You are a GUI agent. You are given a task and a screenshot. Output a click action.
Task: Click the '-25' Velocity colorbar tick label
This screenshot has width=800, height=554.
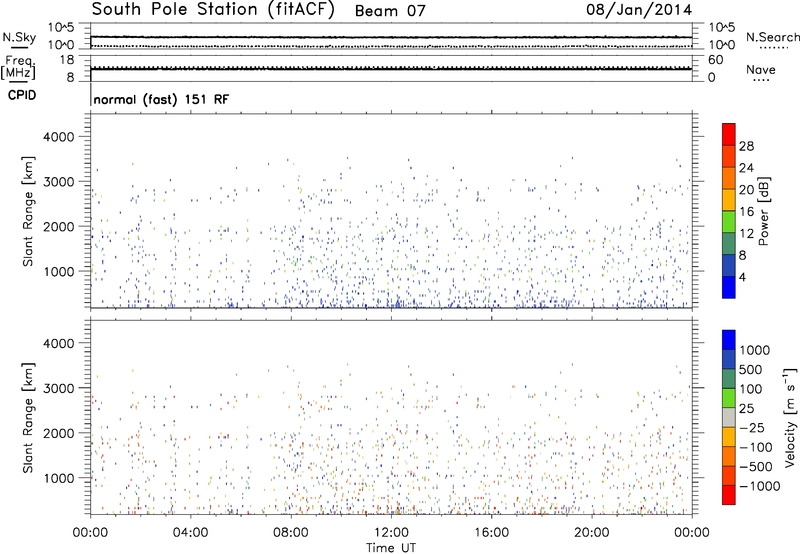point(752,428)
